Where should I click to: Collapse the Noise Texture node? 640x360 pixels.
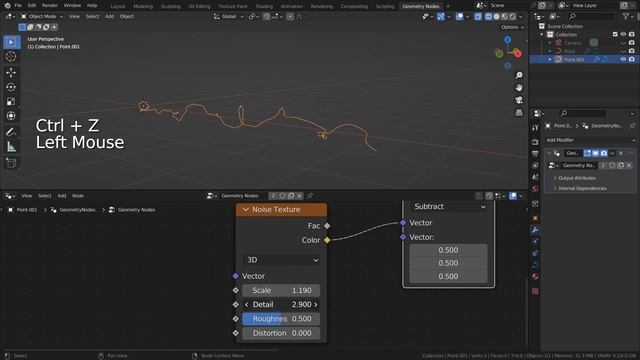click(x=245, y=209)
